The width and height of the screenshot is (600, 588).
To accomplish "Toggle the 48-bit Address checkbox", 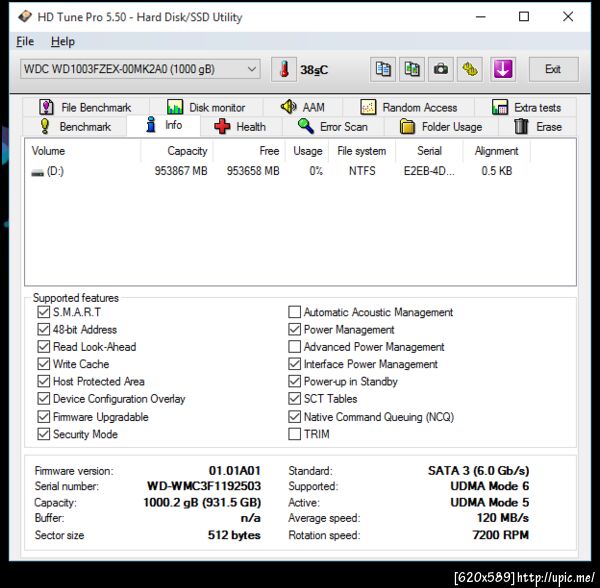I will coord(44,329).
